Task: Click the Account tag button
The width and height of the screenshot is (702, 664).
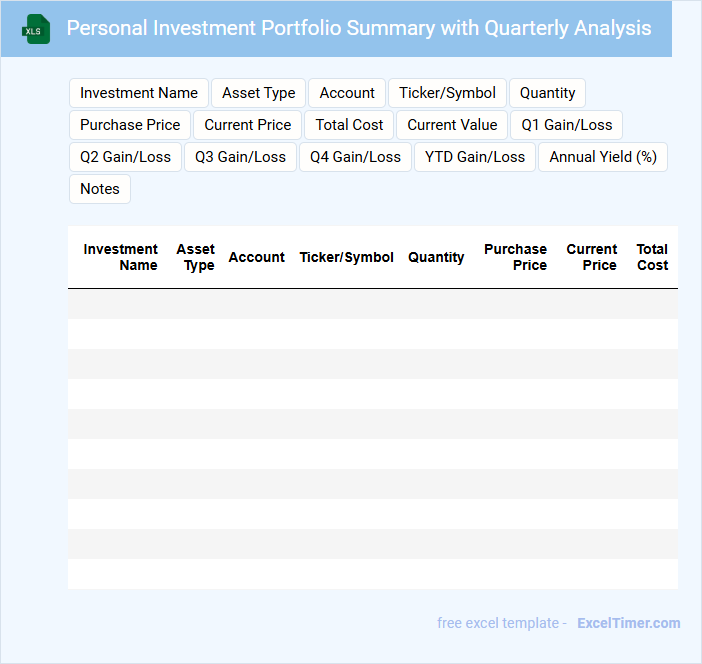Action: (347, 93)
